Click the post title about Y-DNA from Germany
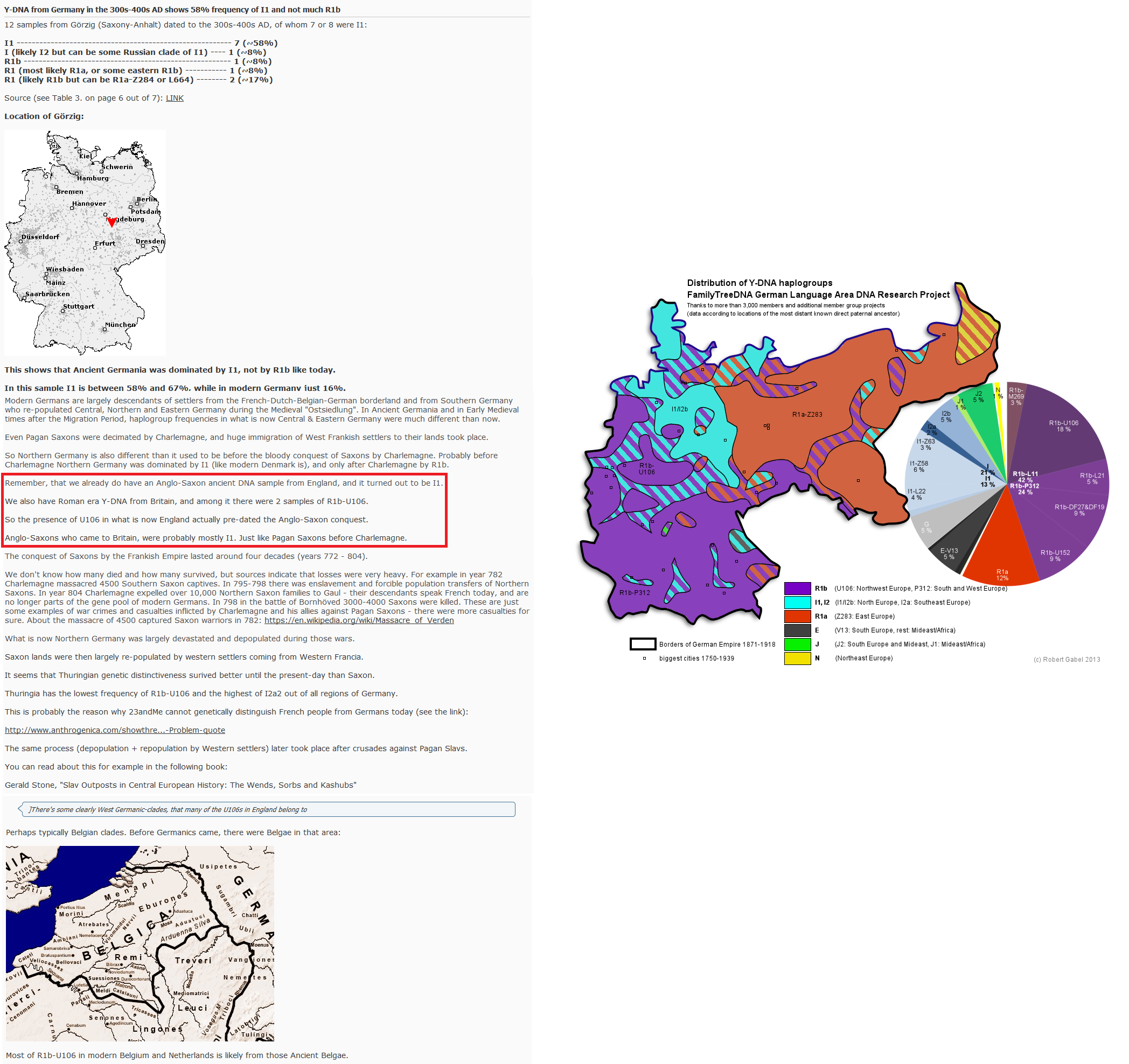The width and height of the screenshot is (1129, 1064). click(x=172, y=10)
